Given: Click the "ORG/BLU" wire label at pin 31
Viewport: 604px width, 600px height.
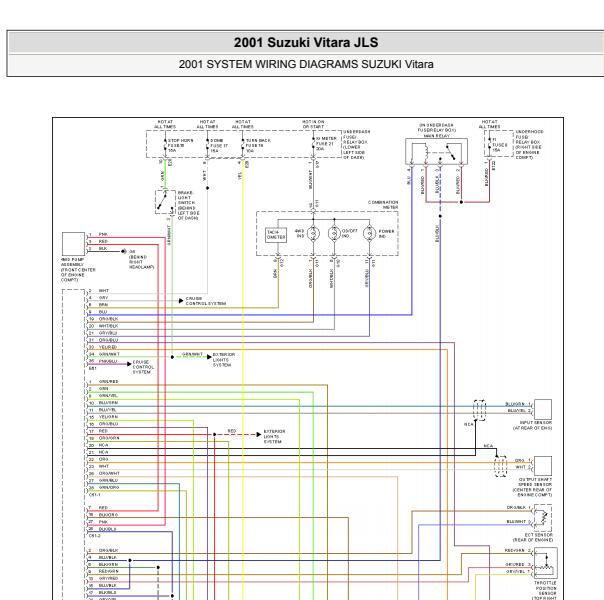Looking at the screenshot, I should (x=108, y=340).
